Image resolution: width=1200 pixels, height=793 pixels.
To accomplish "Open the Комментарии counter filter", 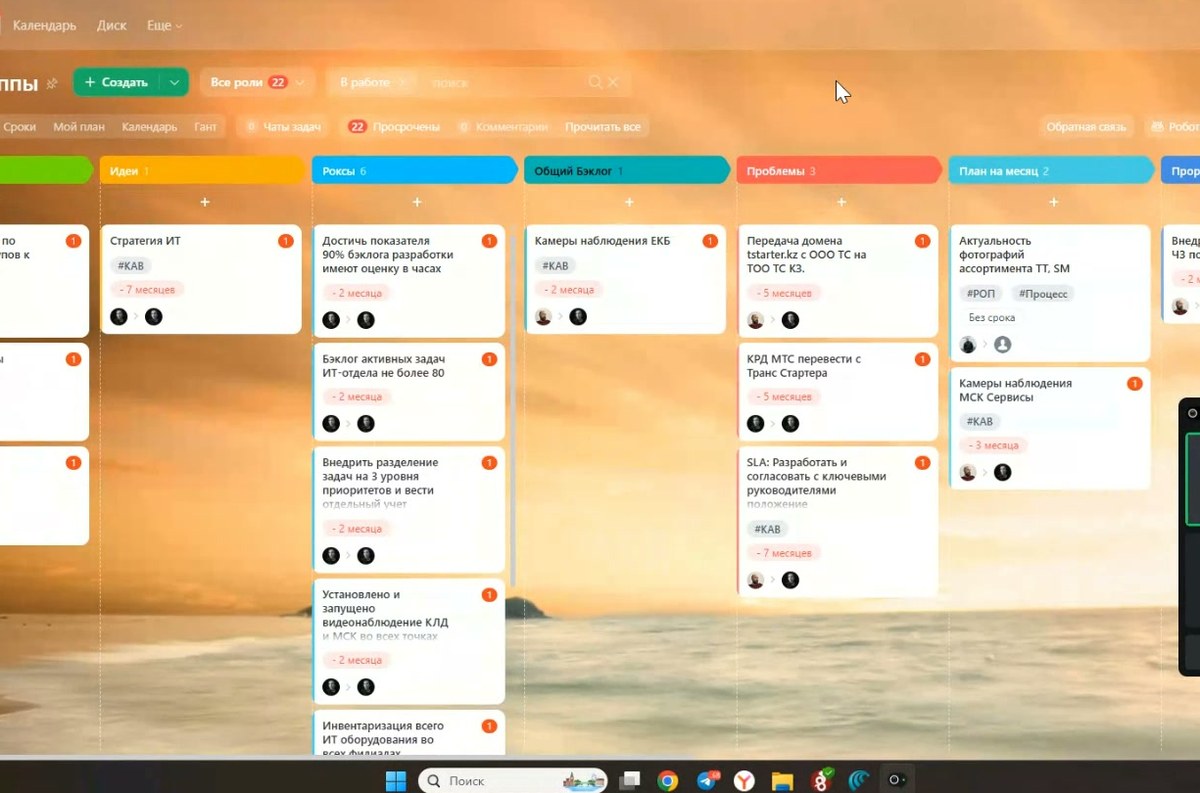I will tap(503, 127).
